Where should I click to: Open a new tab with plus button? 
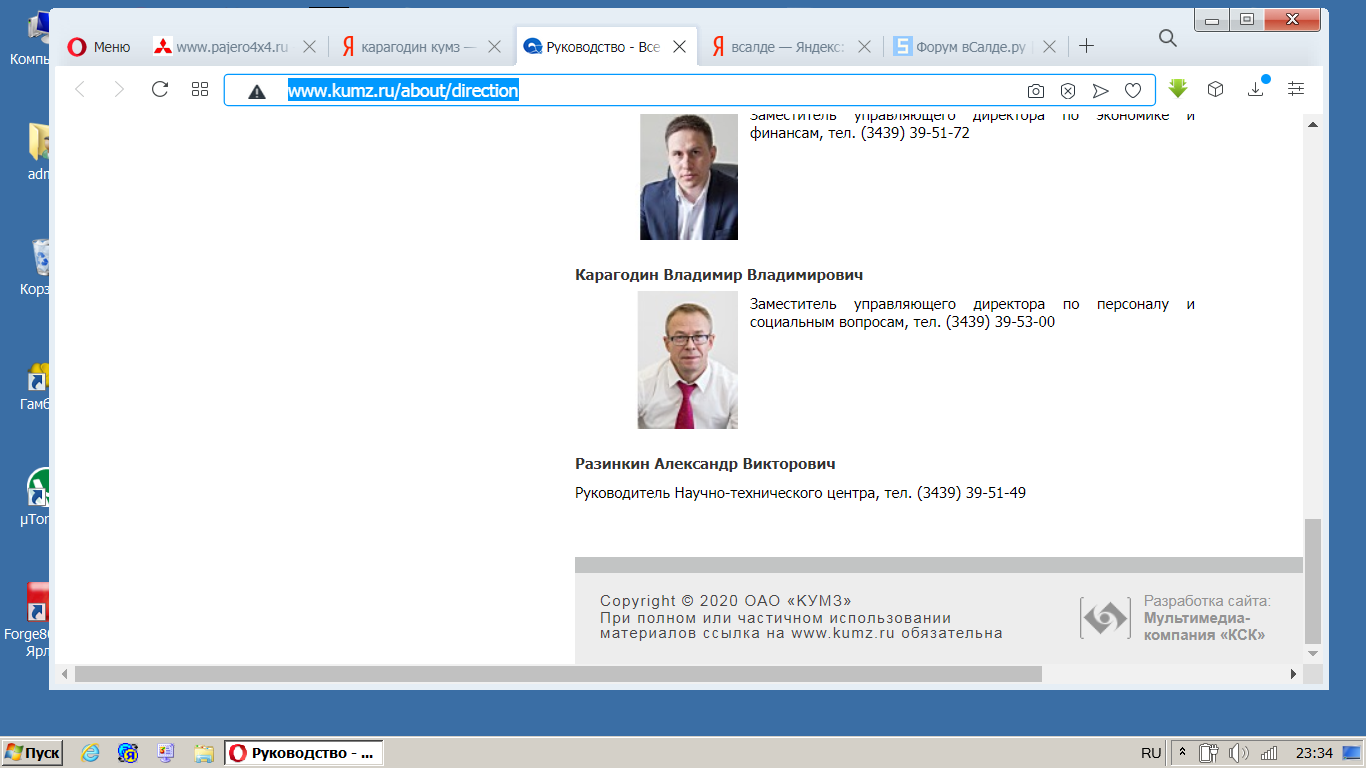click(x=1087, y=46)
